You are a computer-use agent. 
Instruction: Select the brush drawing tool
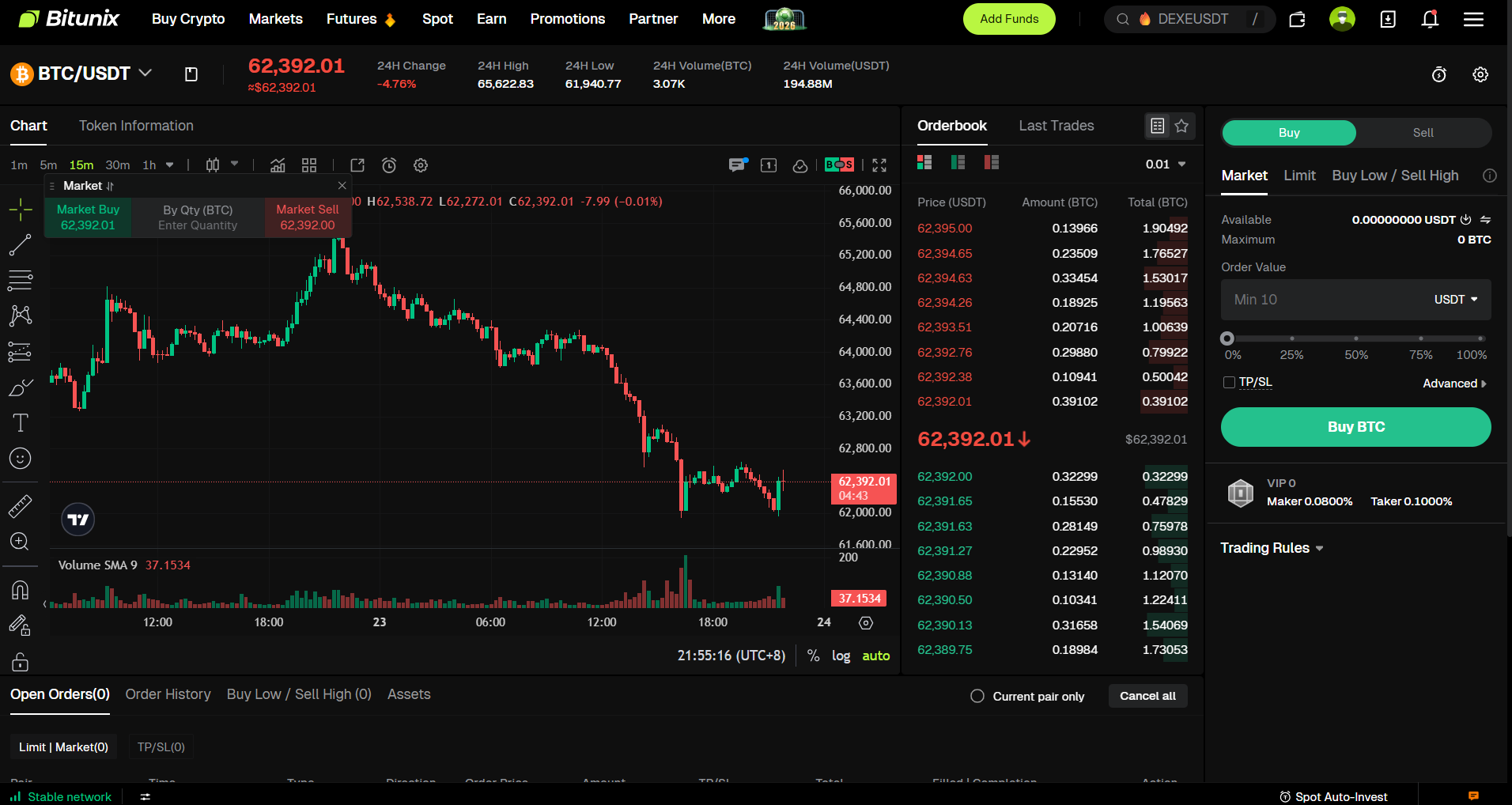21,387
